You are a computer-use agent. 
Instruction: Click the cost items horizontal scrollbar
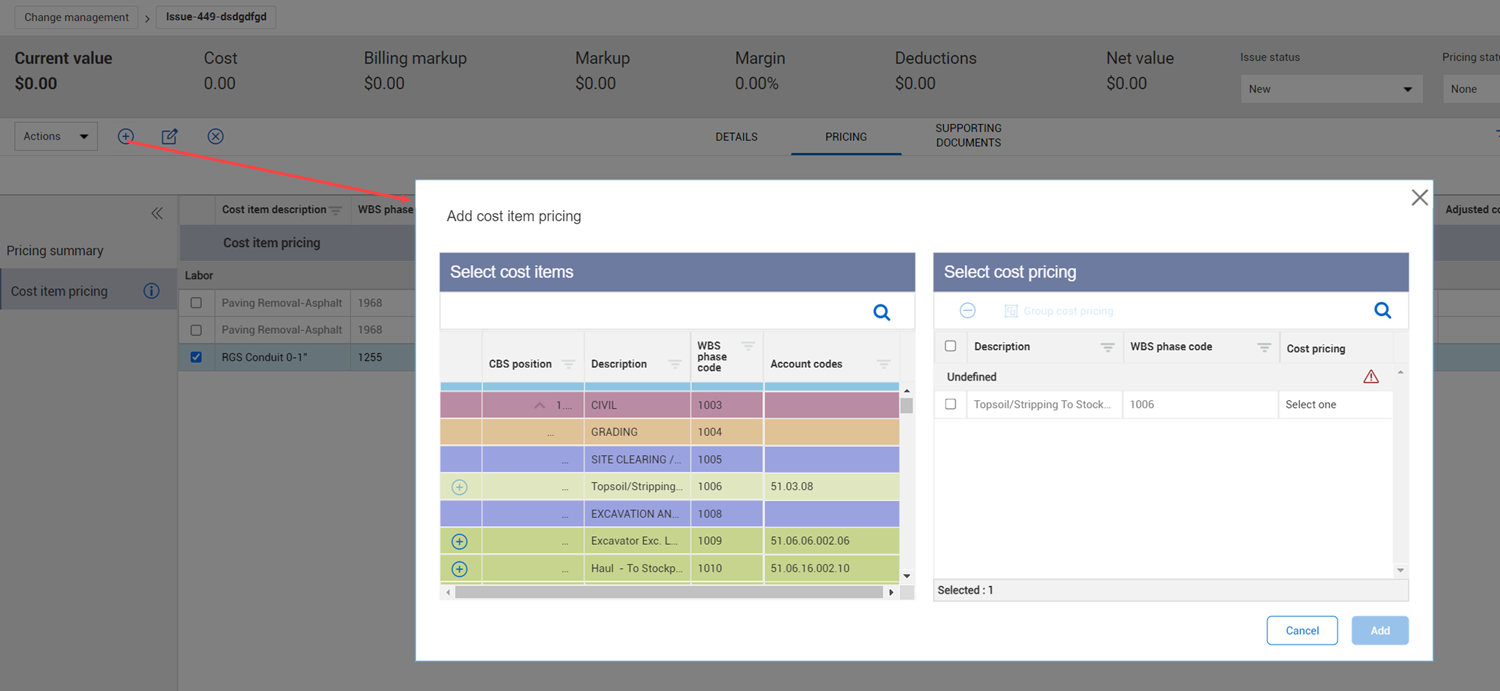coord(668,592)
